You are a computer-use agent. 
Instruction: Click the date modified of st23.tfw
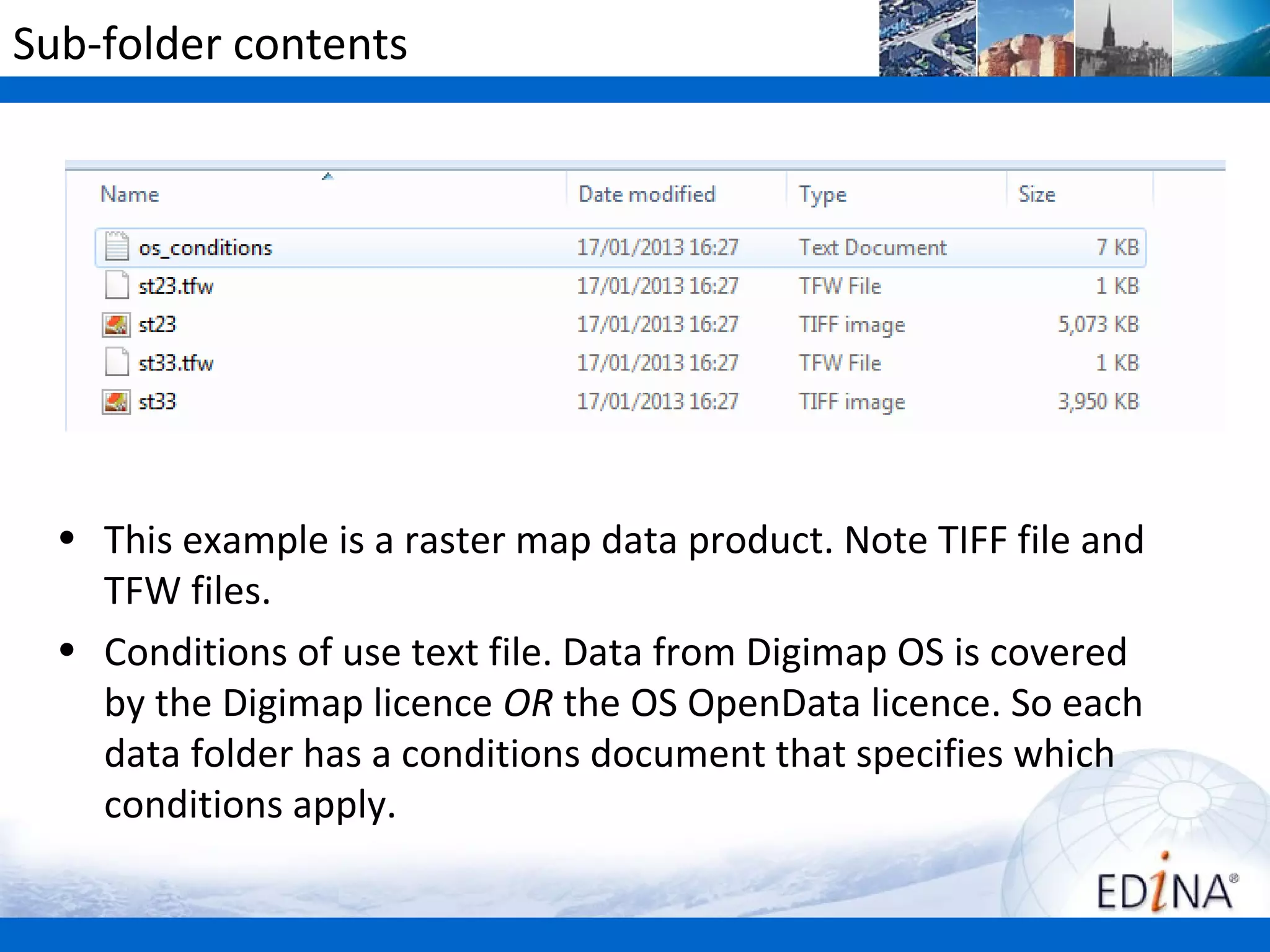click(x=658, y=286)
